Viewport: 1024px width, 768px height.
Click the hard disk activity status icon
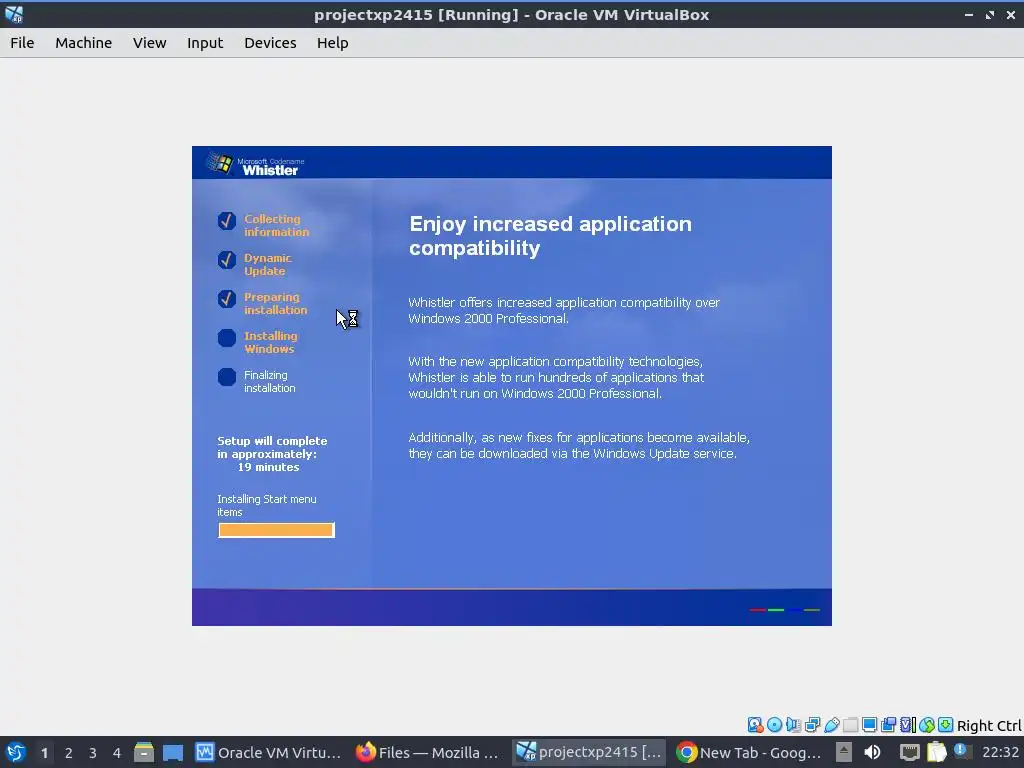755,724
